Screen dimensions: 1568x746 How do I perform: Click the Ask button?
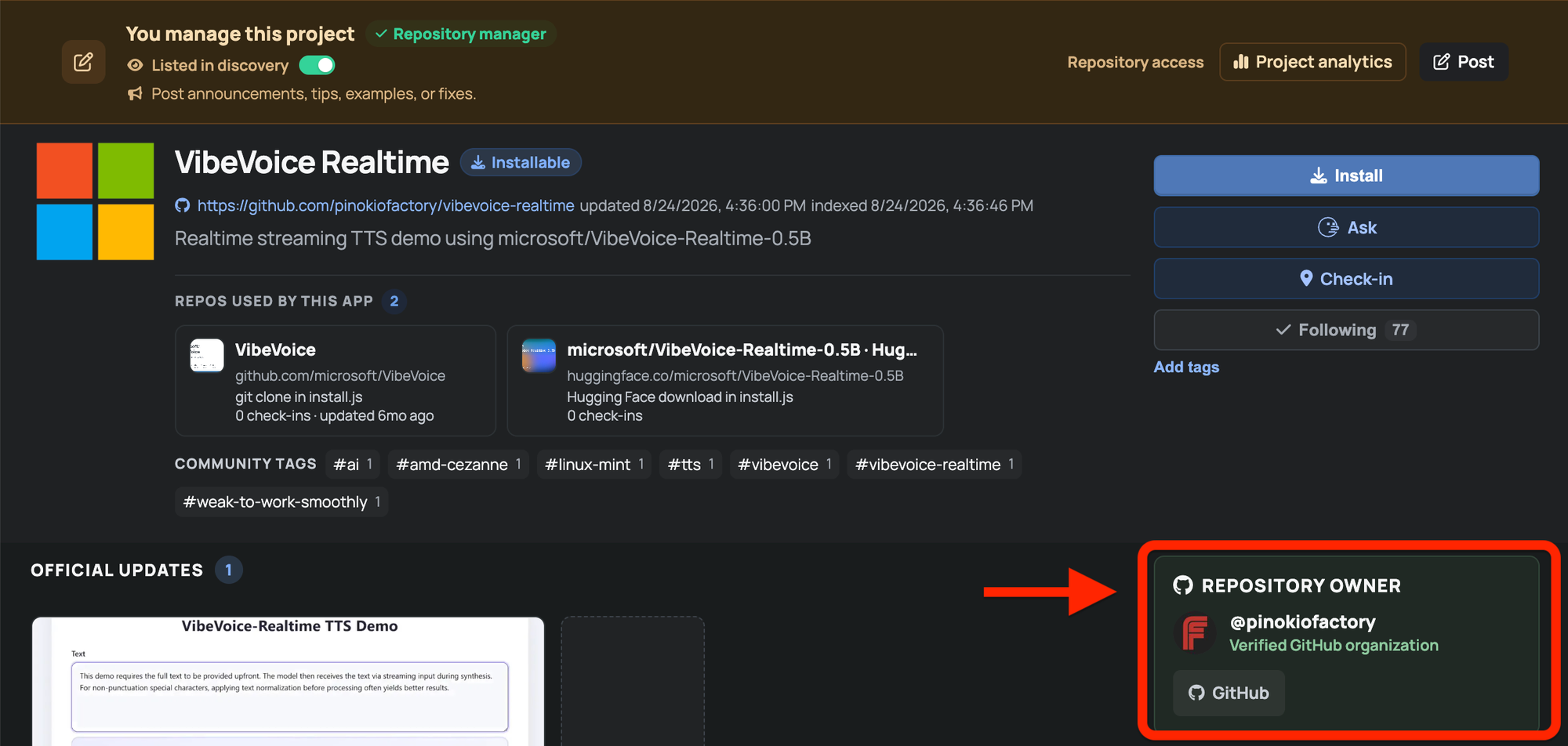click(x=1346, y=227)
